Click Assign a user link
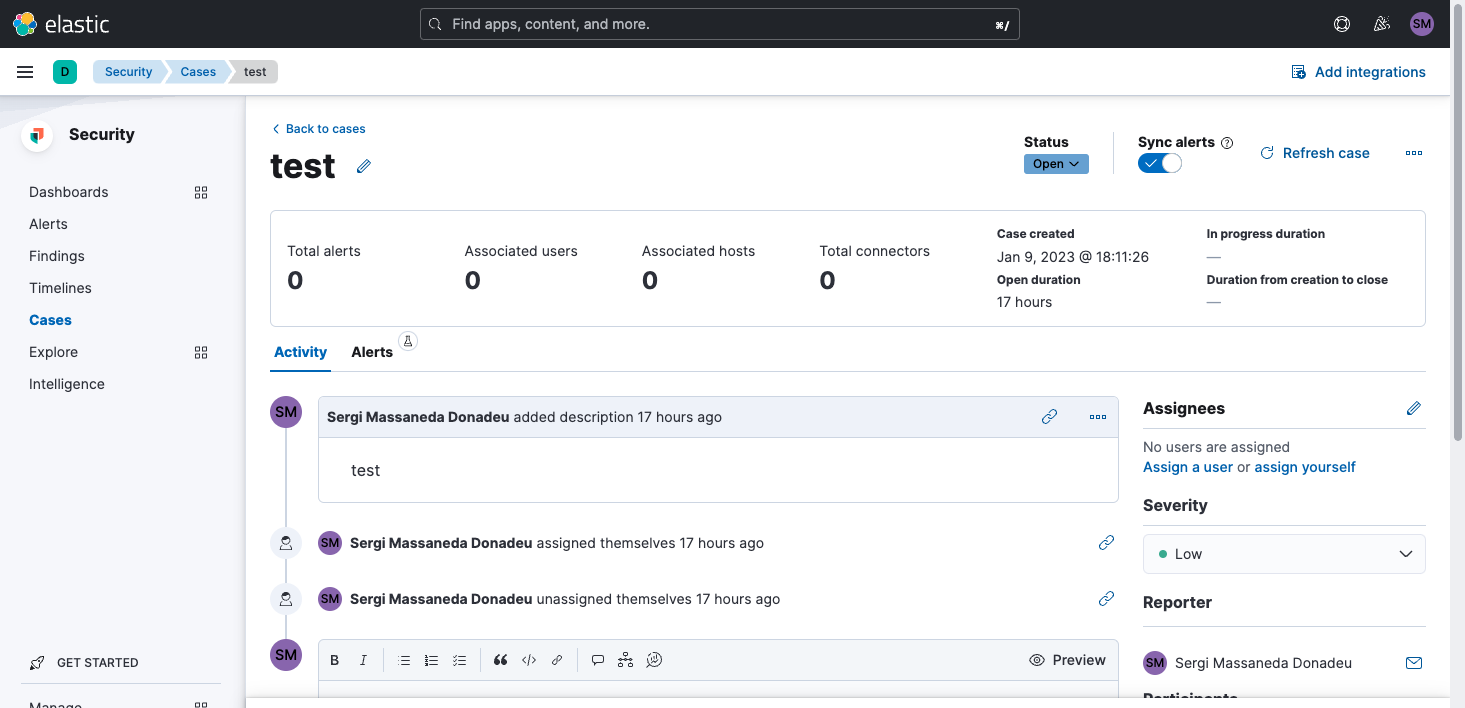This screenshot has height=708, width=1465. pyautogui.click(x=1188, y=467)
